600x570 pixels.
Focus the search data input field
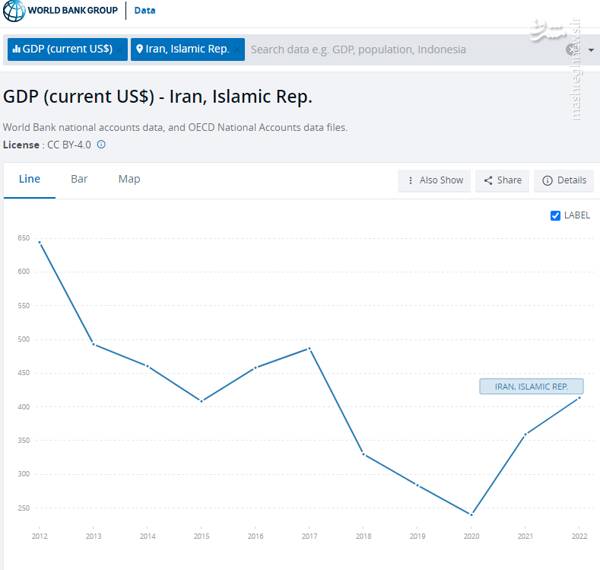[400, 49]
